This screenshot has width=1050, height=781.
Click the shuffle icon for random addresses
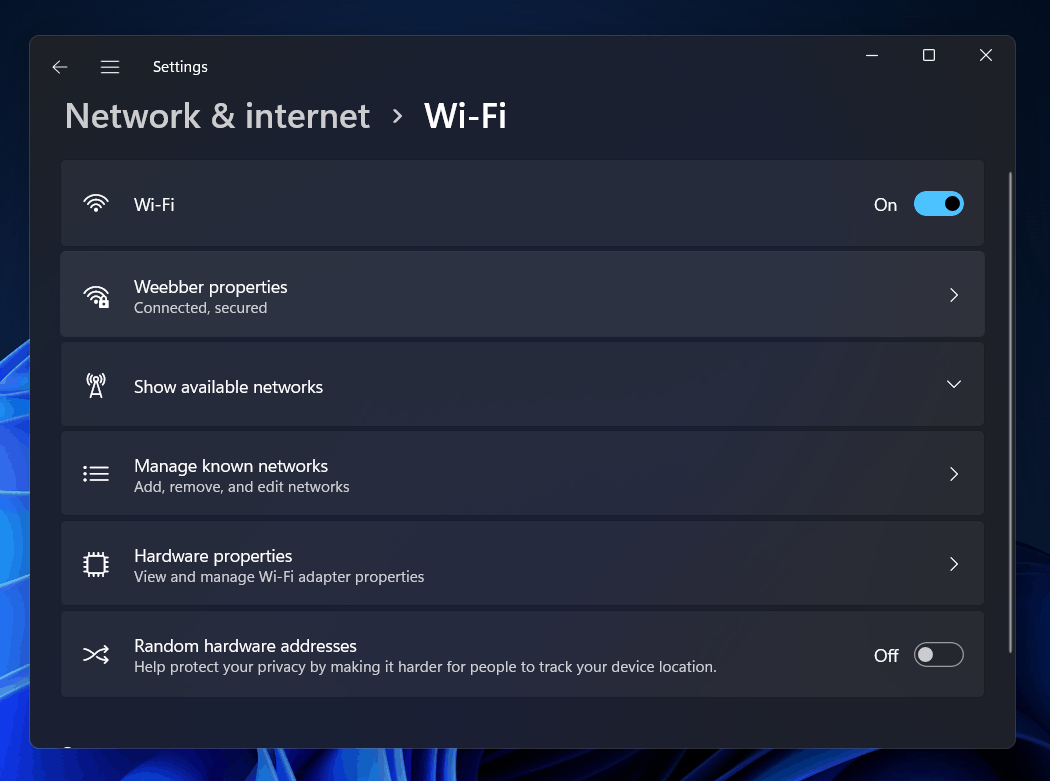[x=96, y=655]
